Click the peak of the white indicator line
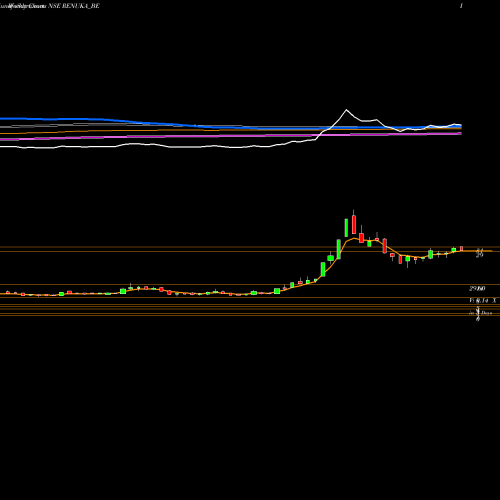 pyautogui.click(x=346, y=110)
